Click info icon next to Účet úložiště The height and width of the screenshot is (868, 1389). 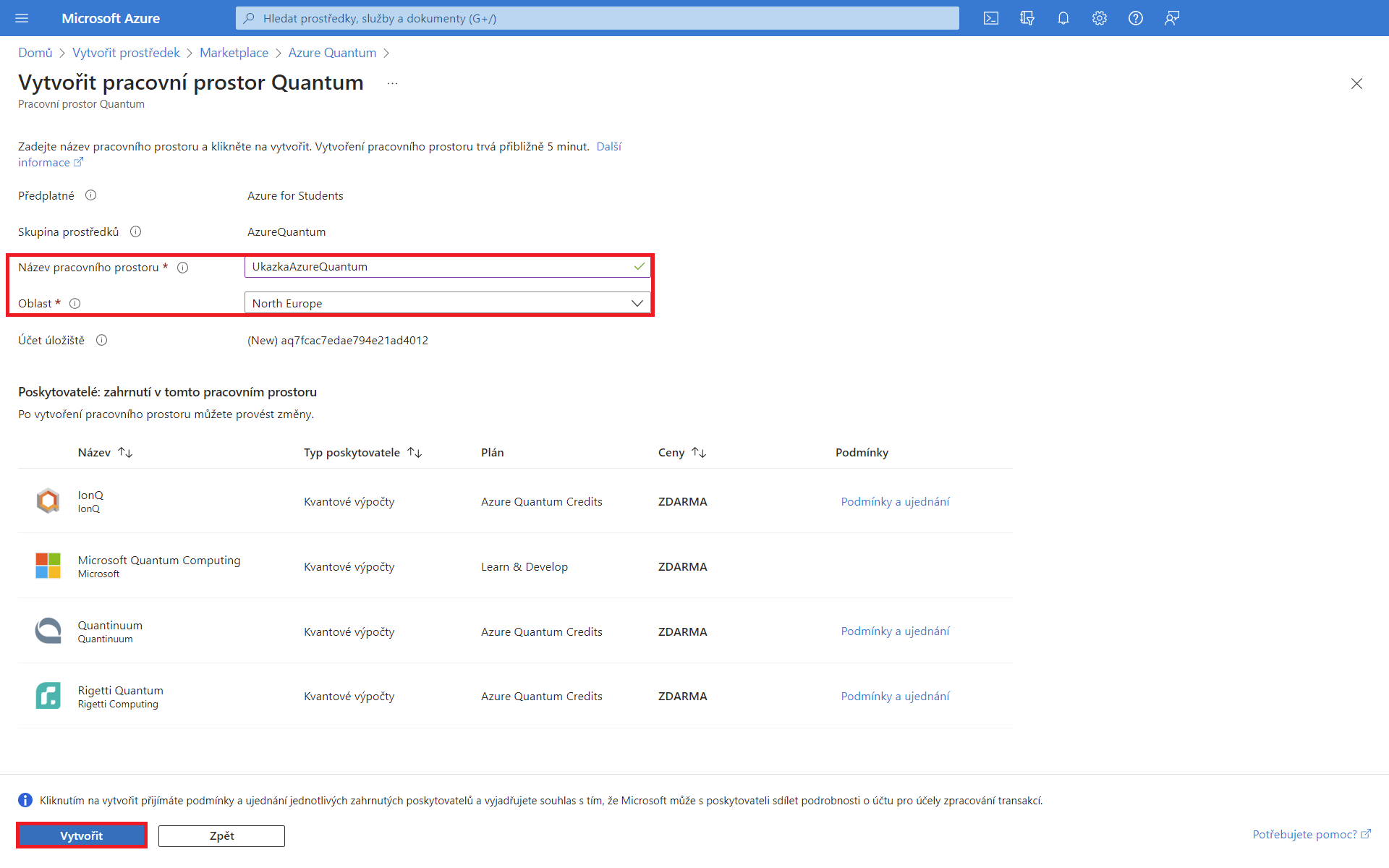(x=102, y=340)
